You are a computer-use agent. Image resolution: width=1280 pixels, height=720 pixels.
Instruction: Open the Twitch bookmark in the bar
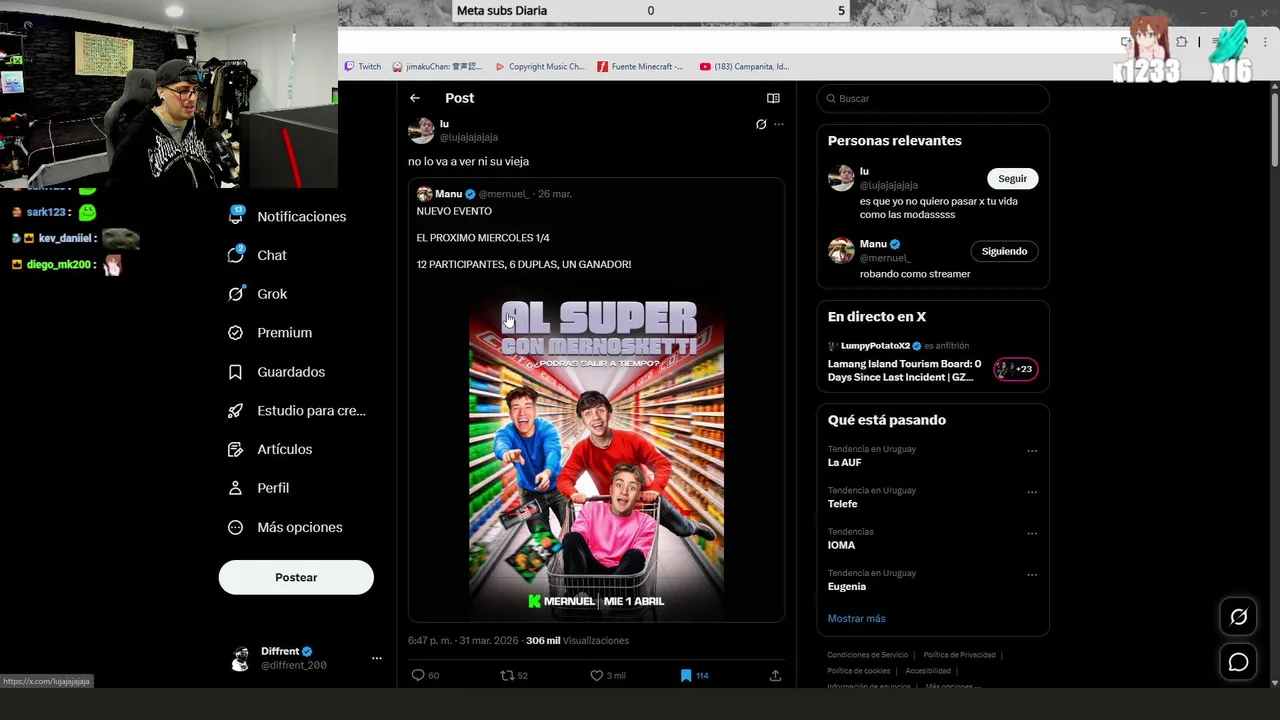coord(362,66)
